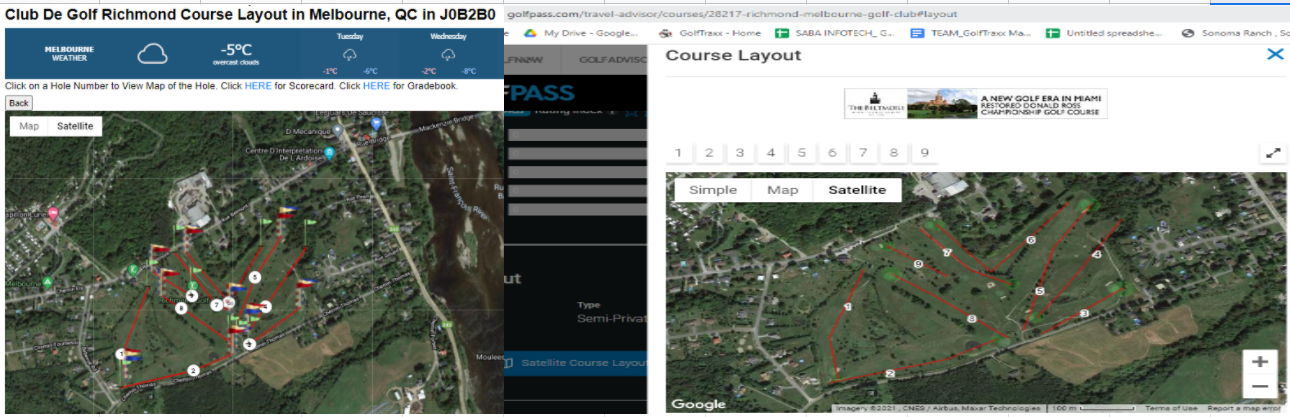
Task: Click hole 1 marker on left map
Action: pyautogui.click(x=121, y=353)
